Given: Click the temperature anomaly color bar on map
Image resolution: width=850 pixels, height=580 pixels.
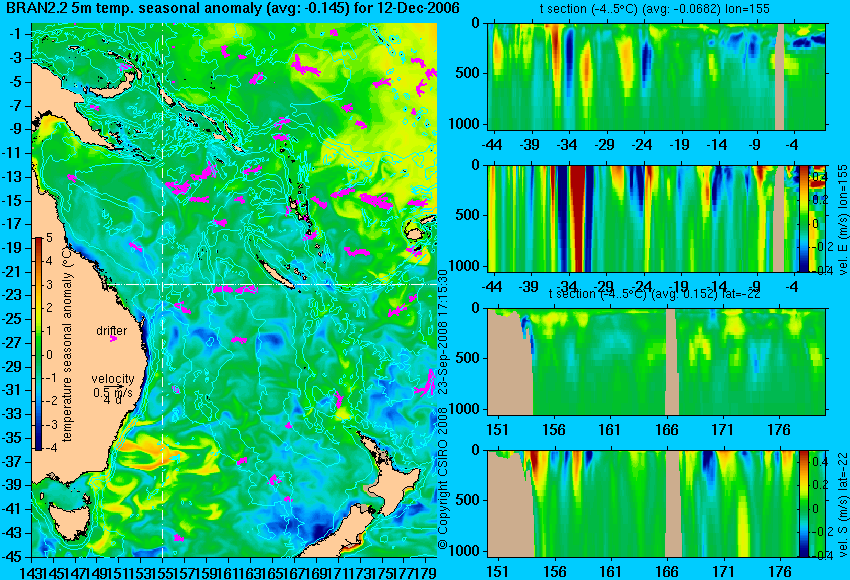Looking at the screenshot, I should 38,344.
